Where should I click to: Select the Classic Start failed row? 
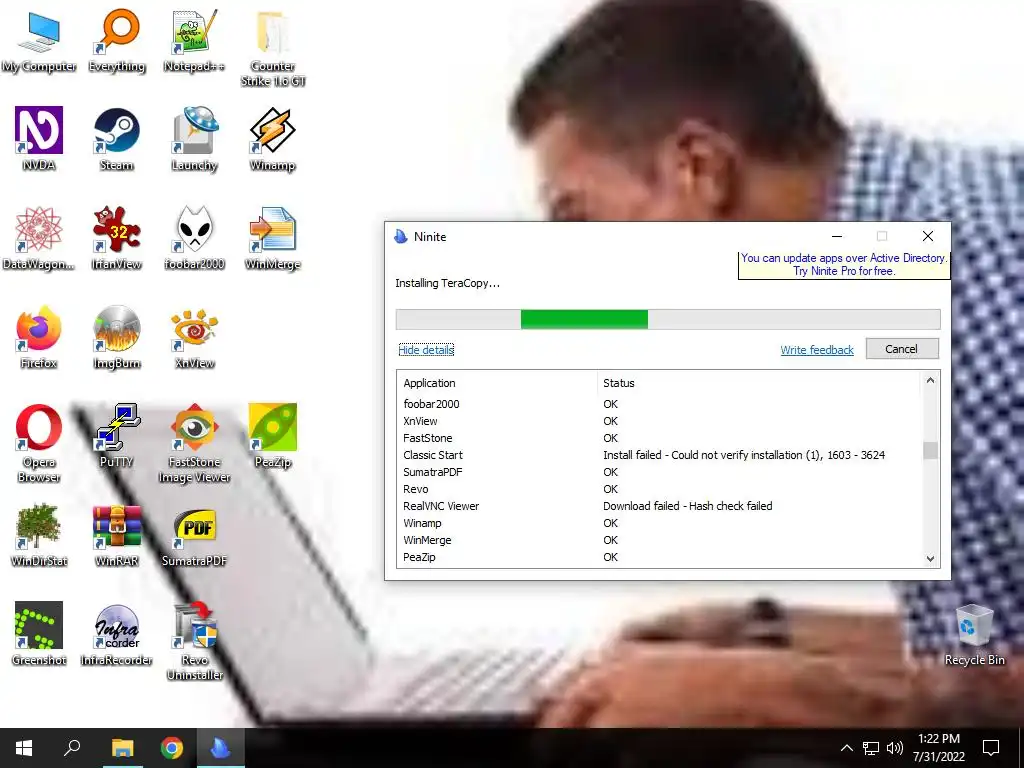click(660, 455)
